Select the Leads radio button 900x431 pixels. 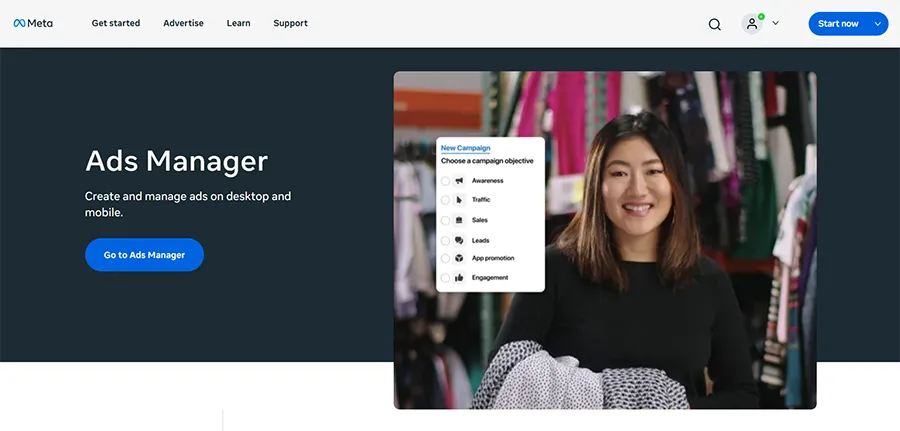pyautogui.click(x=445, y=240)
